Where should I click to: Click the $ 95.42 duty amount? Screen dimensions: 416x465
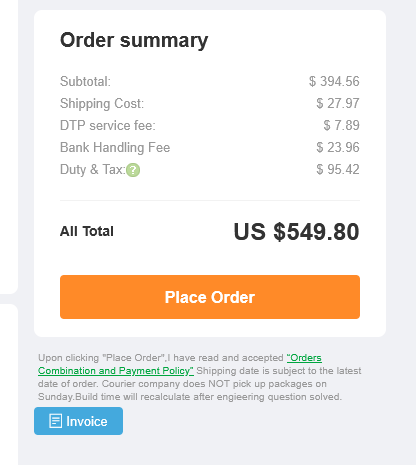[x=338, y=169]
